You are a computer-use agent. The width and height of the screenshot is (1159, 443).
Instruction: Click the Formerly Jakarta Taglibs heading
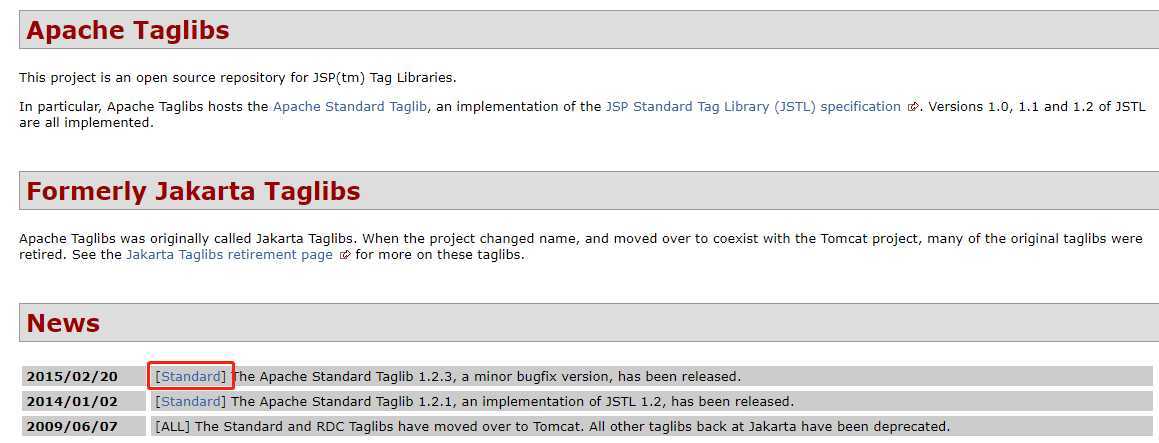tap(193, 191)
